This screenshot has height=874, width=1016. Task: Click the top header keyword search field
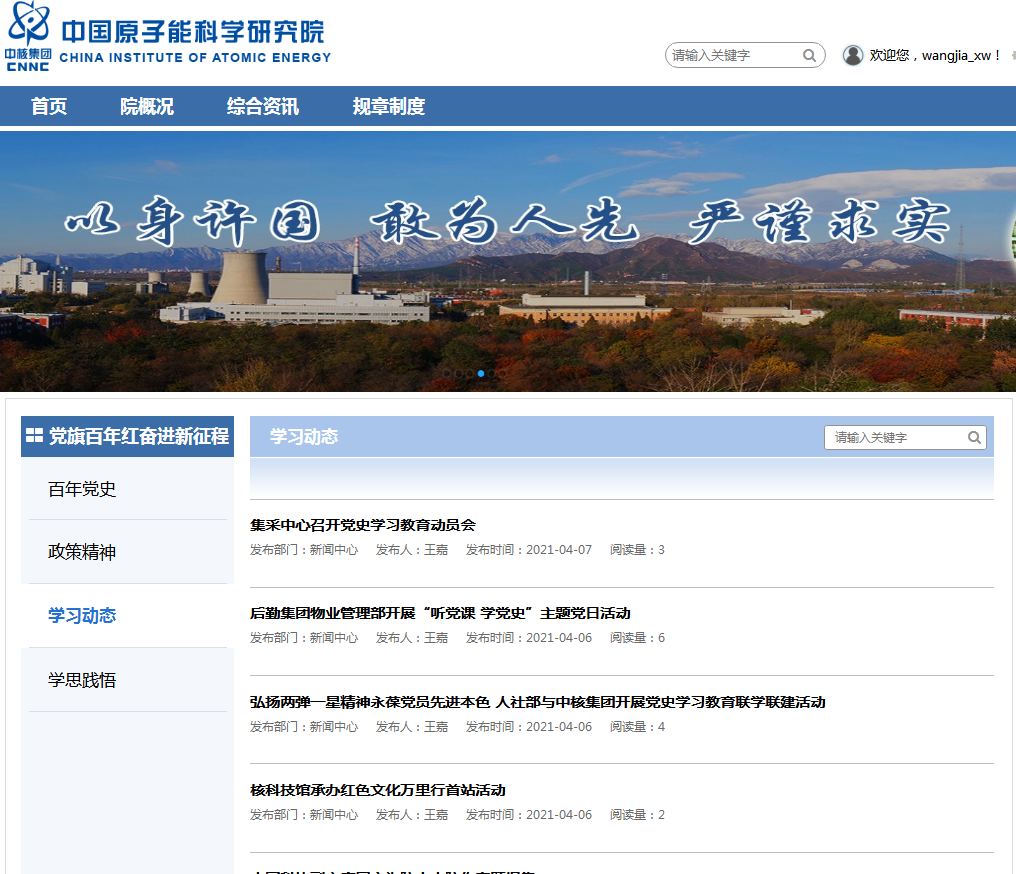pos(733,56)
